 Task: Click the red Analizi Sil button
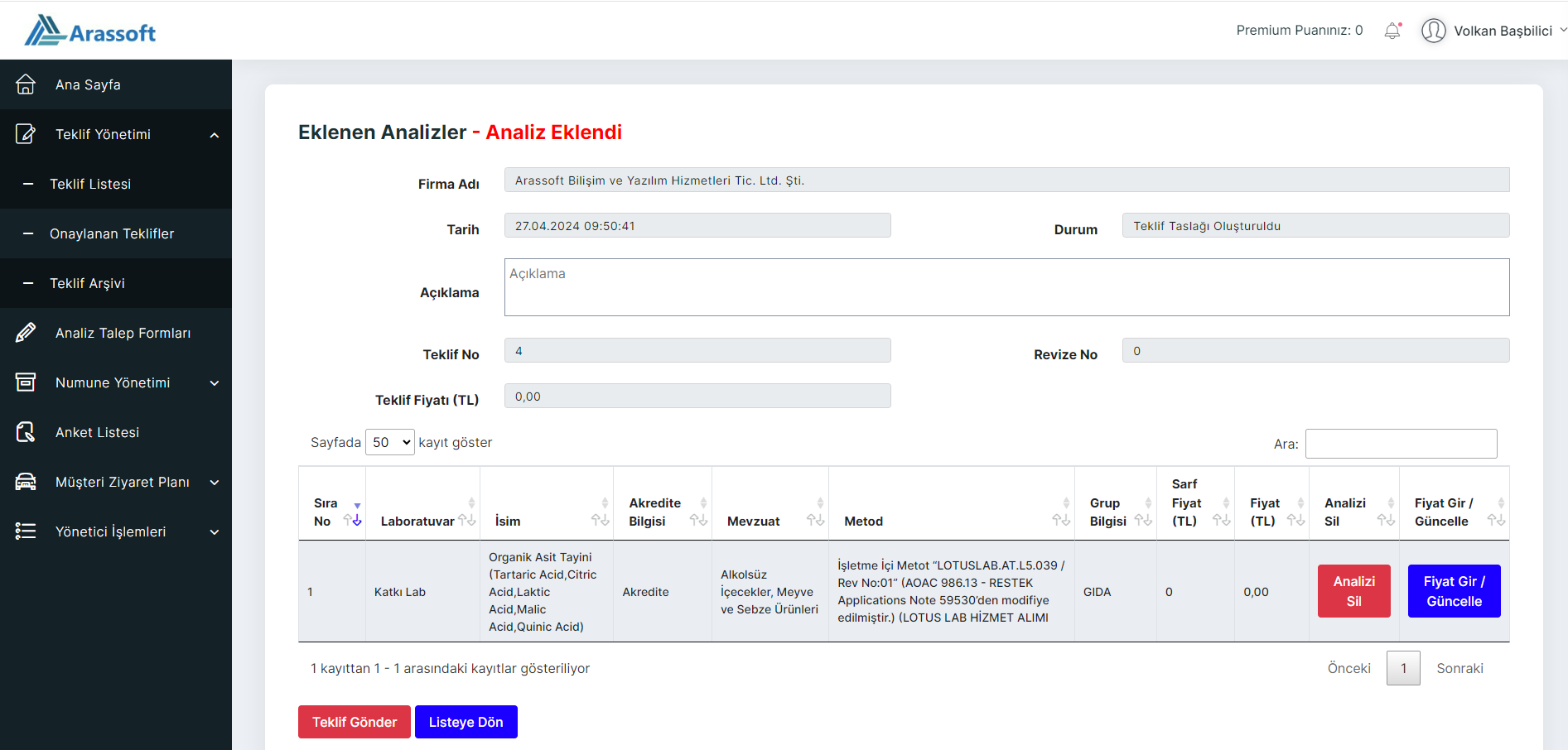(x=1353, y=591)
